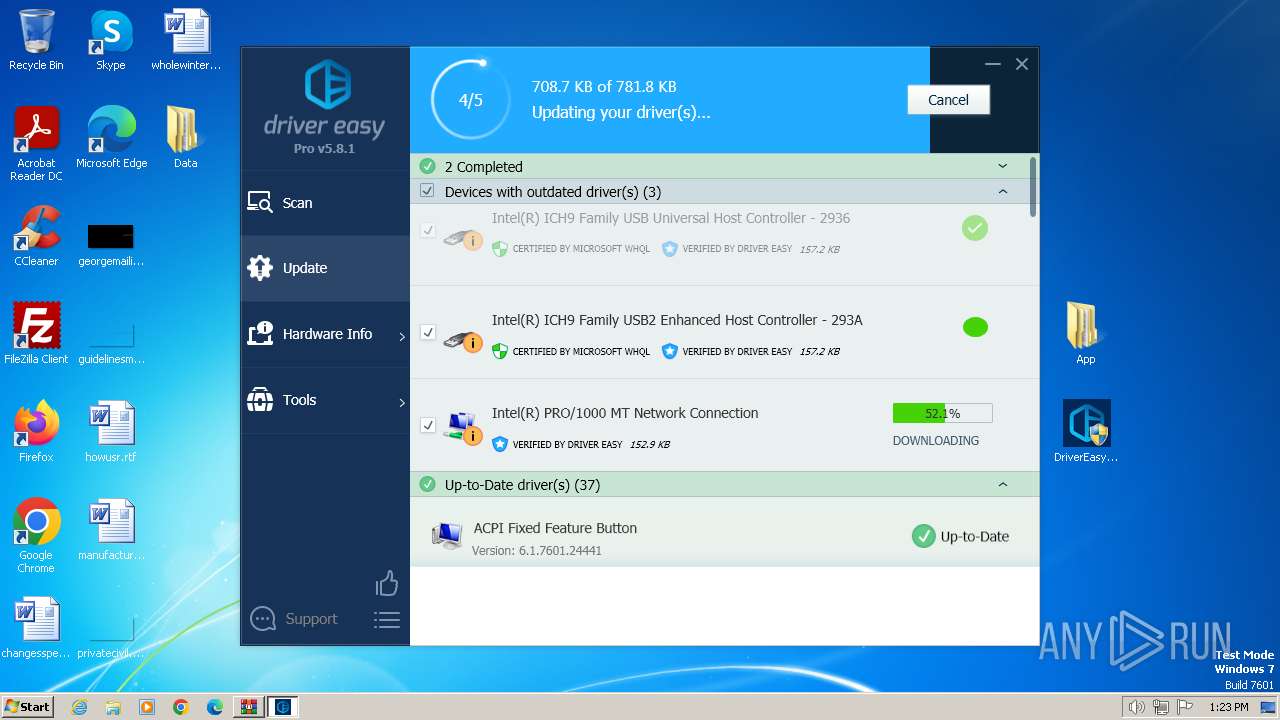Click USB device icon for 293A controller

[463, 342]
